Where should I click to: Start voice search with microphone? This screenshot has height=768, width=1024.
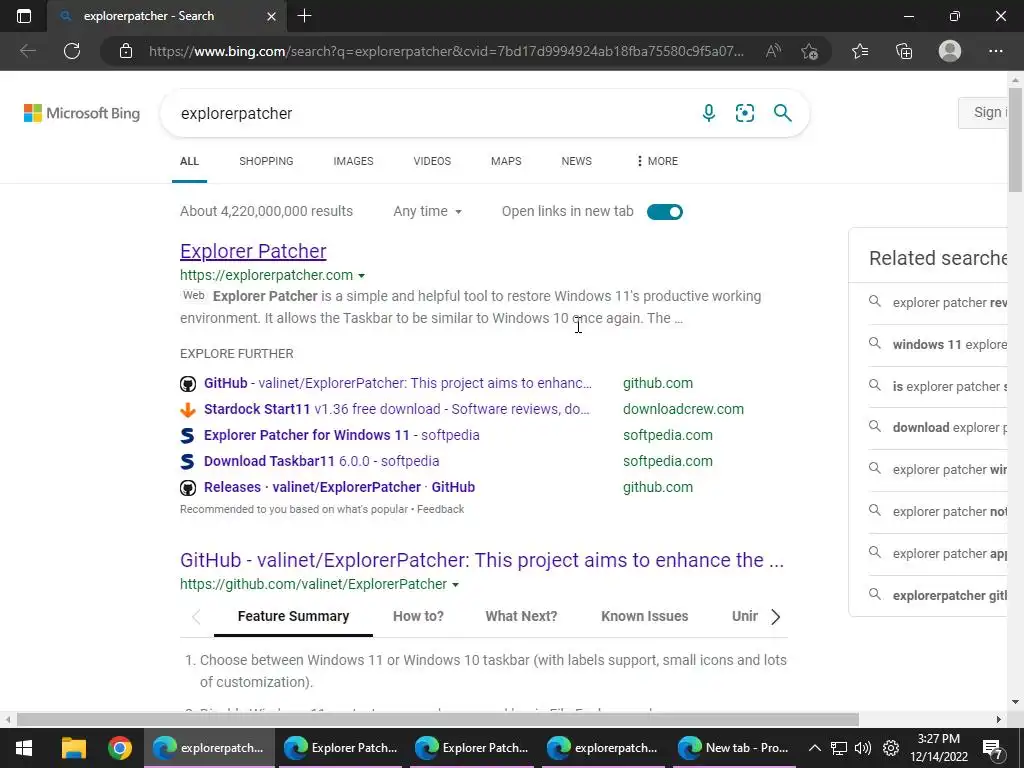(709, 113)
